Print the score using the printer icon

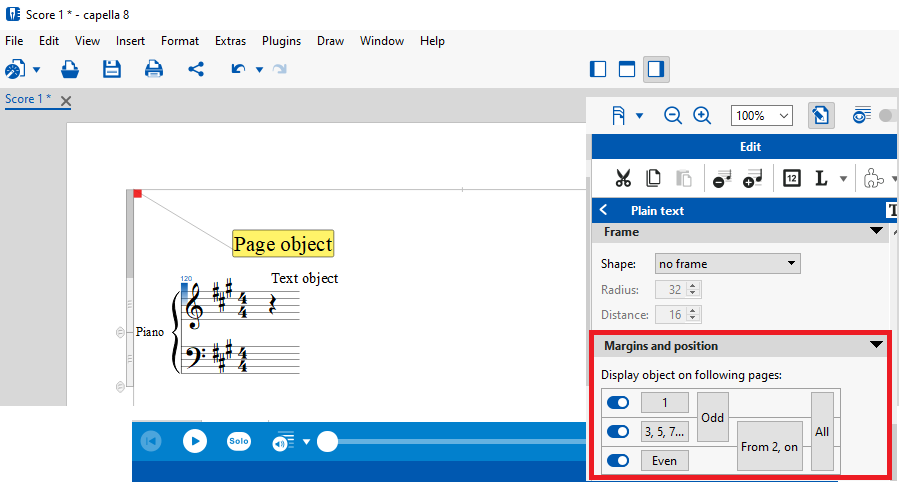click(x=154, y=69)
